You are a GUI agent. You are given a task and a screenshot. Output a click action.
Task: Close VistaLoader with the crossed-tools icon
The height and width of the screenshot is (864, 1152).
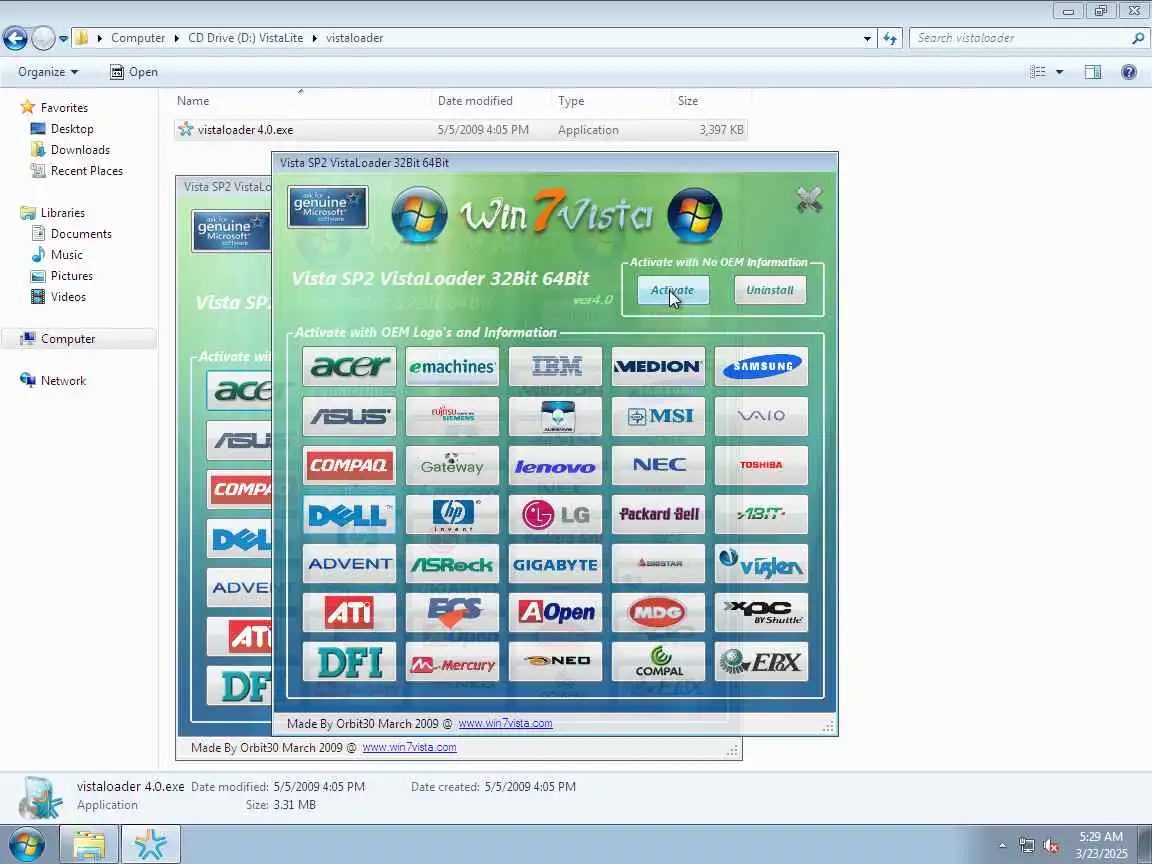click(x=809, y=199)
